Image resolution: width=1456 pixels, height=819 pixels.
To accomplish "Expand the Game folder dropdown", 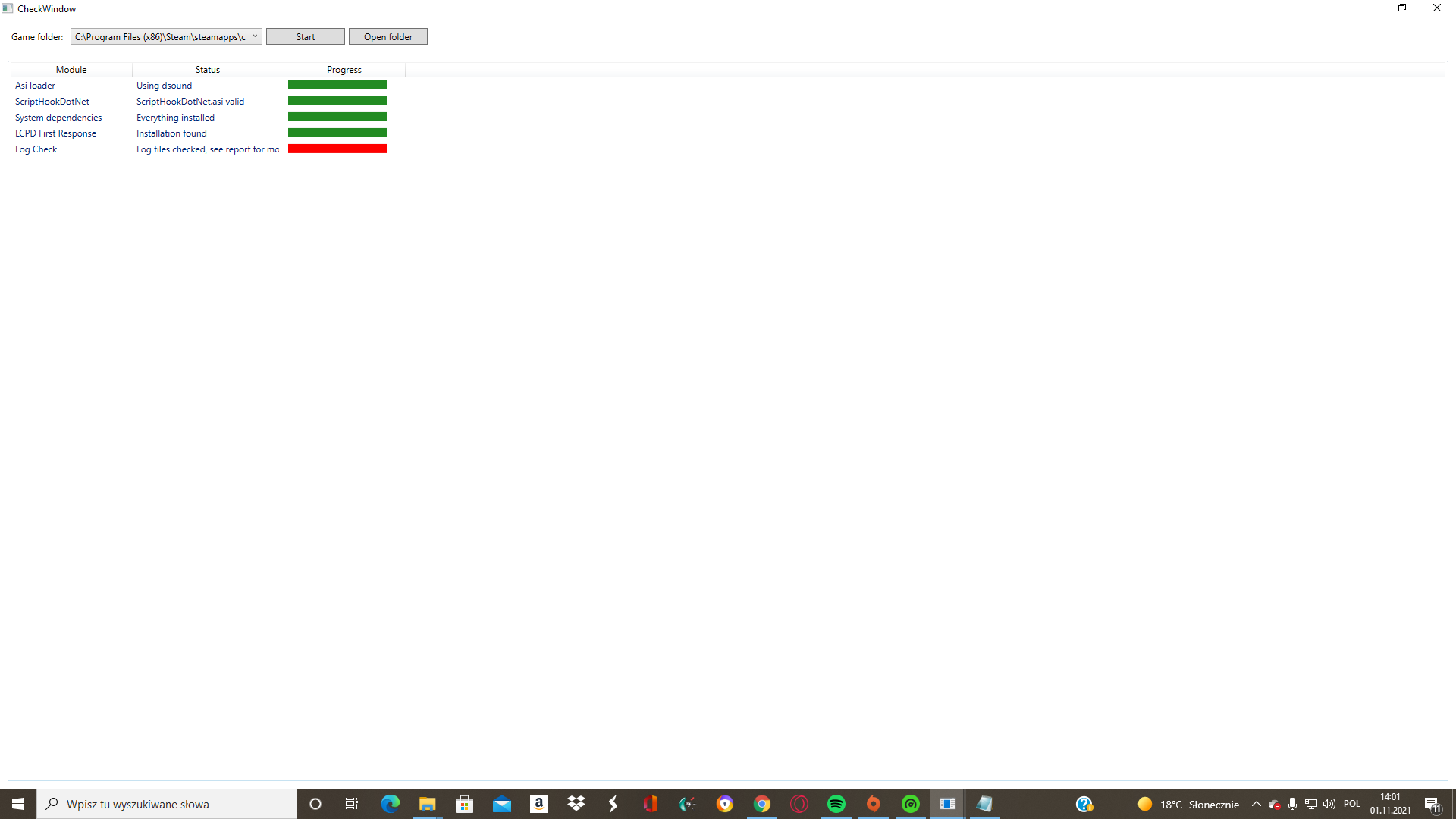I will pyautogui.click(x=255, y=36).
